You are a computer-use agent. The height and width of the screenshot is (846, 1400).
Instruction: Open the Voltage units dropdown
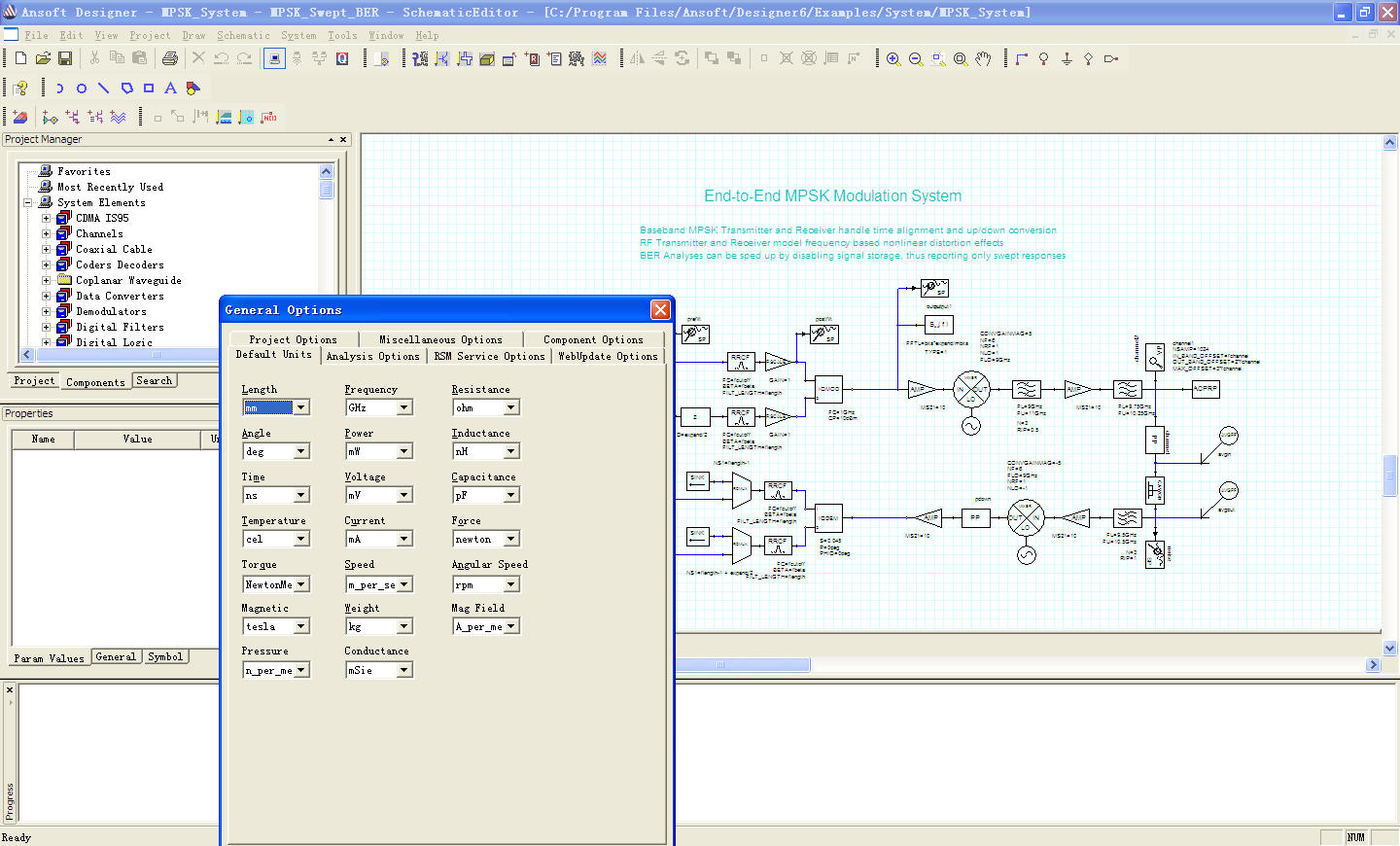[404, 495]
